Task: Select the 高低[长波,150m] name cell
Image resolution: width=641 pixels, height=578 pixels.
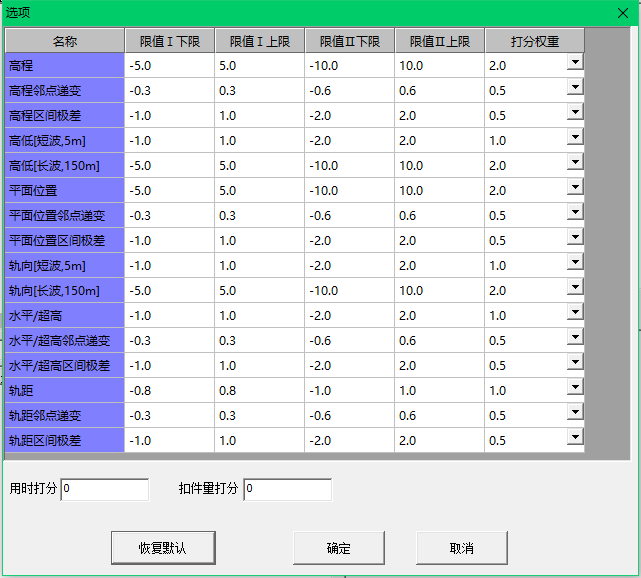Action: (x=65, y=165)
